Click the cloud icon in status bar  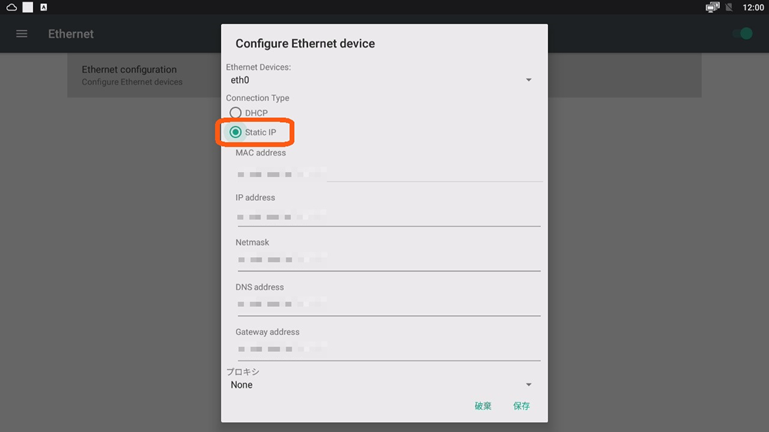point(11,7)
